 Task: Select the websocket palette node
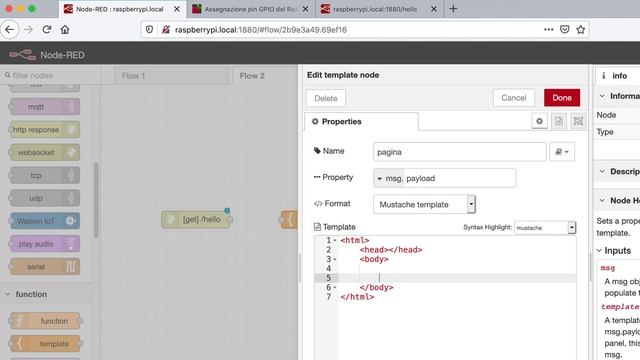click(45, 152)
